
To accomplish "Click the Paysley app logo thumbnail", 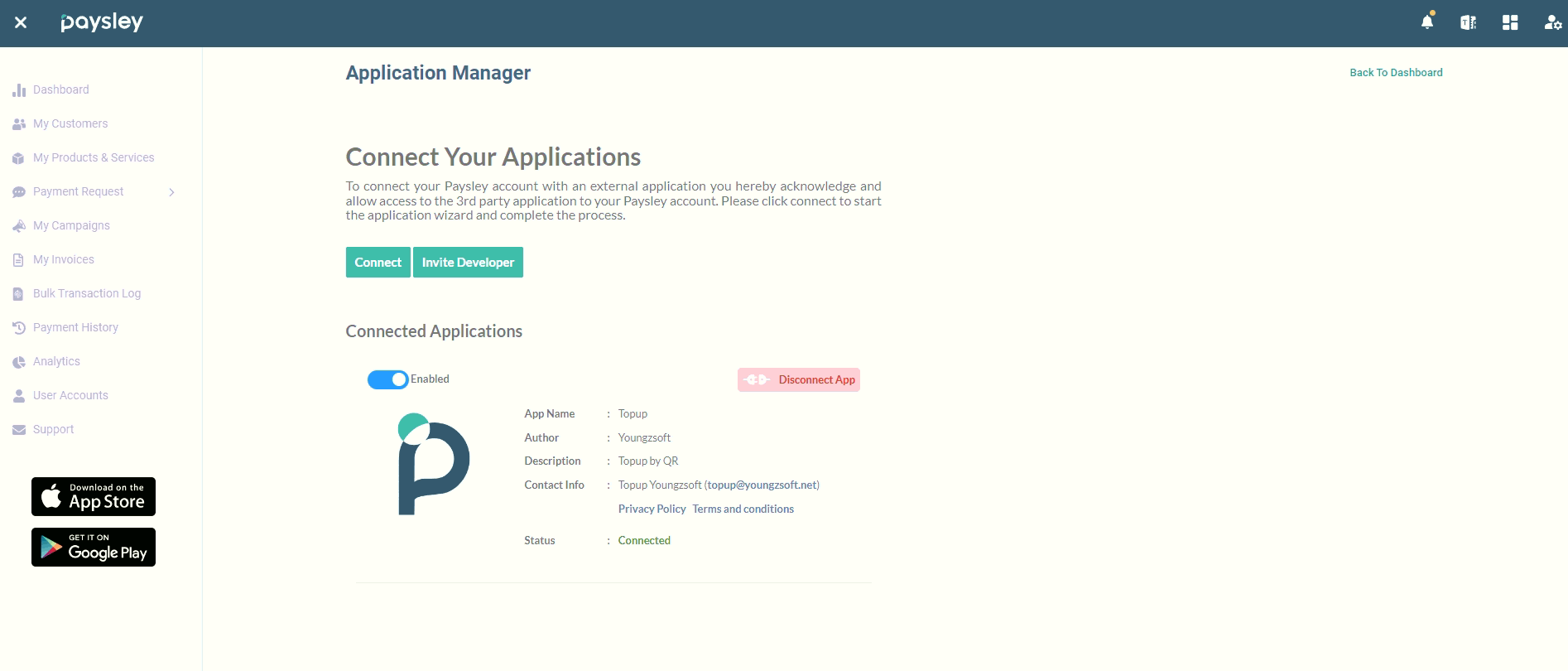I will 433,464.
